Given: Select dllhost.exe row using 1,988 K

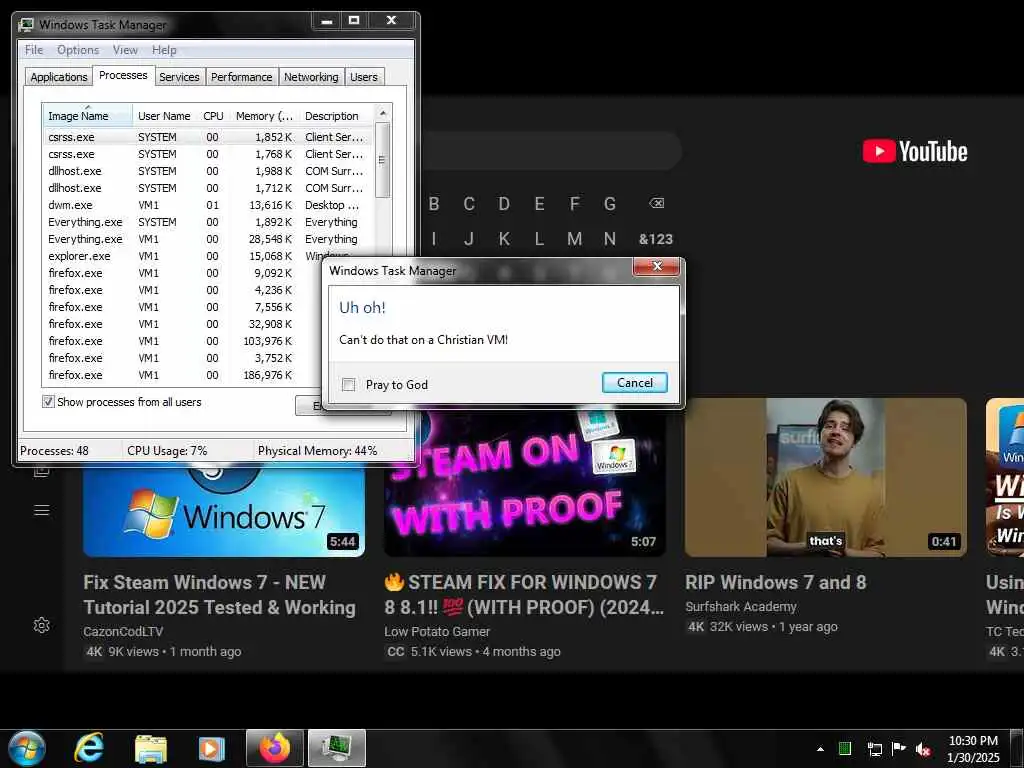Looking at the screenshot, I should click(x=208, y=171).
